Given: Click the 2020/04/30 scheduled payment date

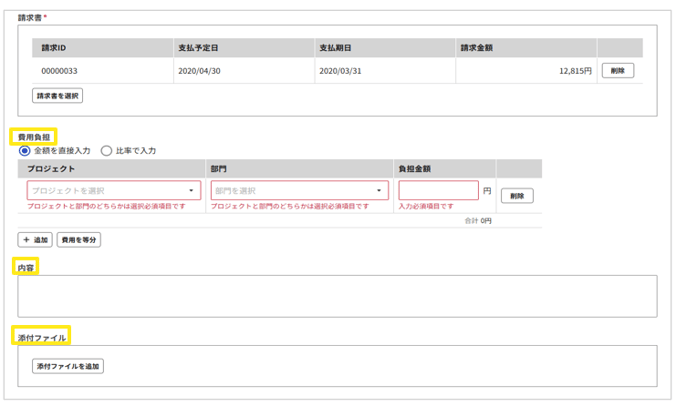Looking at the screenshot, I should click(198, 71).
